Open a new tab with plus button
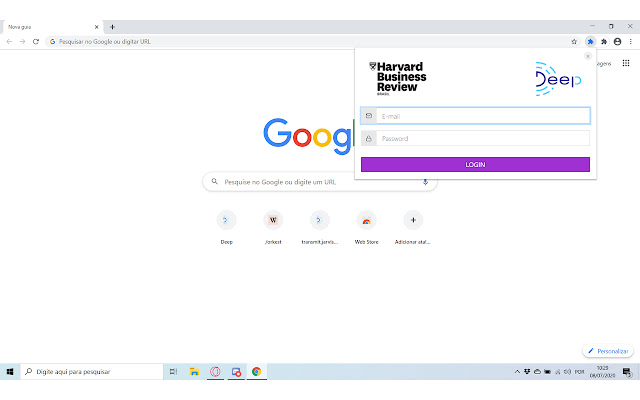 point(112,27)
